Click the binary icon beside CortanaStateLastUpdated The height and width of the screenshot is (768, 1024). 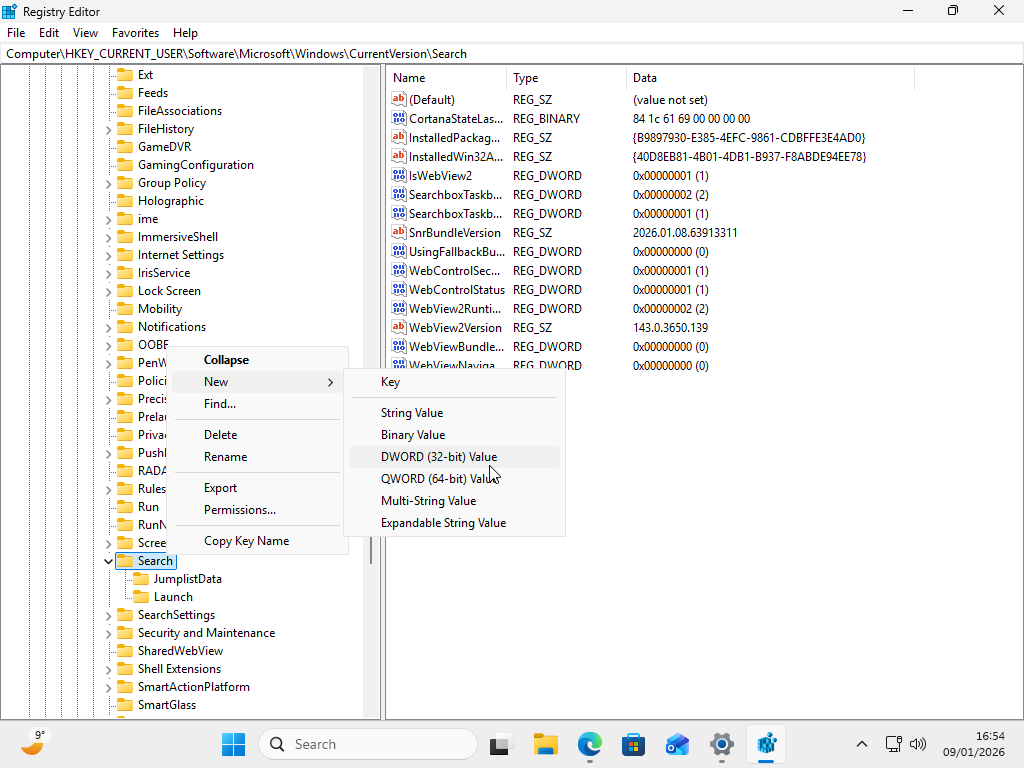[398, 118]
